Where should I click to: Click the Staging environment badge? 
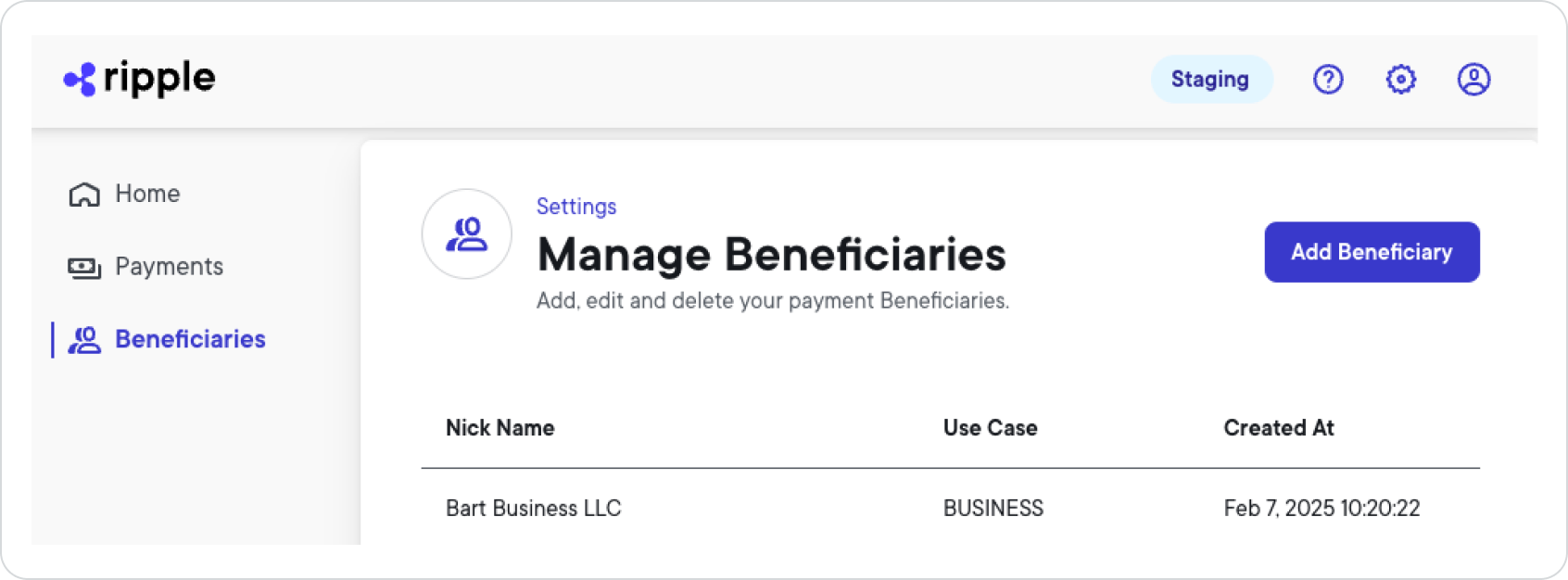(1210, 80)
